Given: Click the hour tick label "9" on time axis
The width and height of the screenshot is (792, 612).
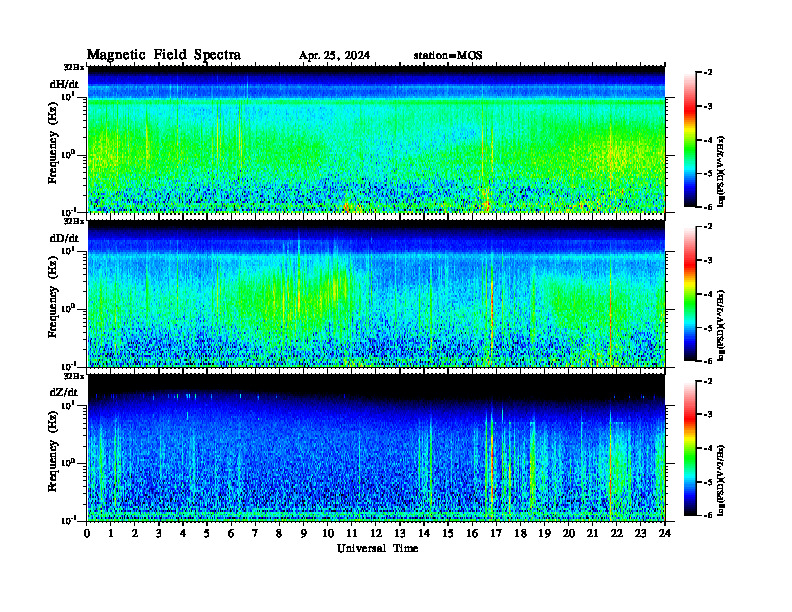Looking at the screenshot, I should tap(304, 534).
